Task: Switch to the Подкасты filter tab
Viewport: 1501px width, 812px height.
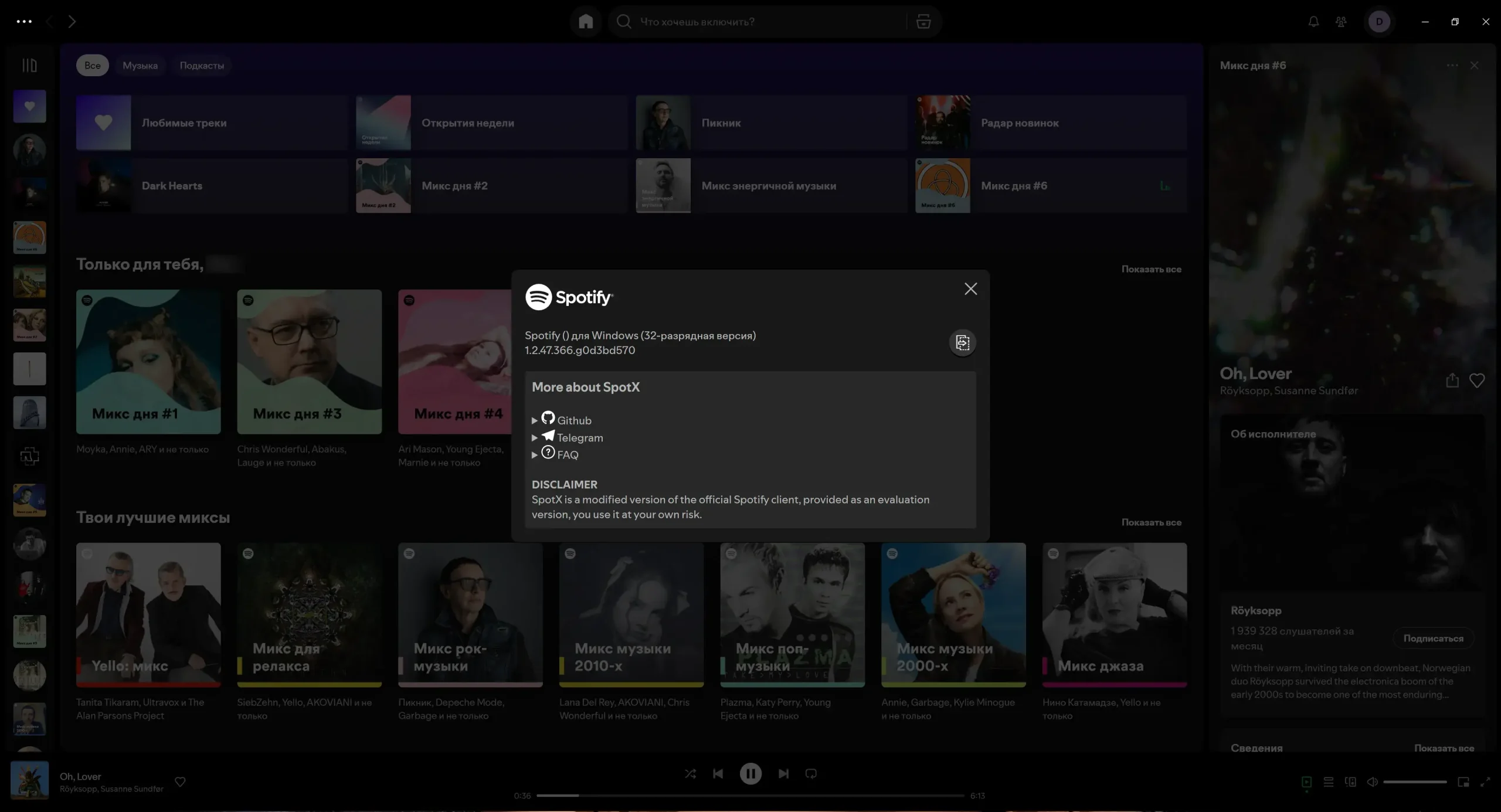Action: (202, 65)
